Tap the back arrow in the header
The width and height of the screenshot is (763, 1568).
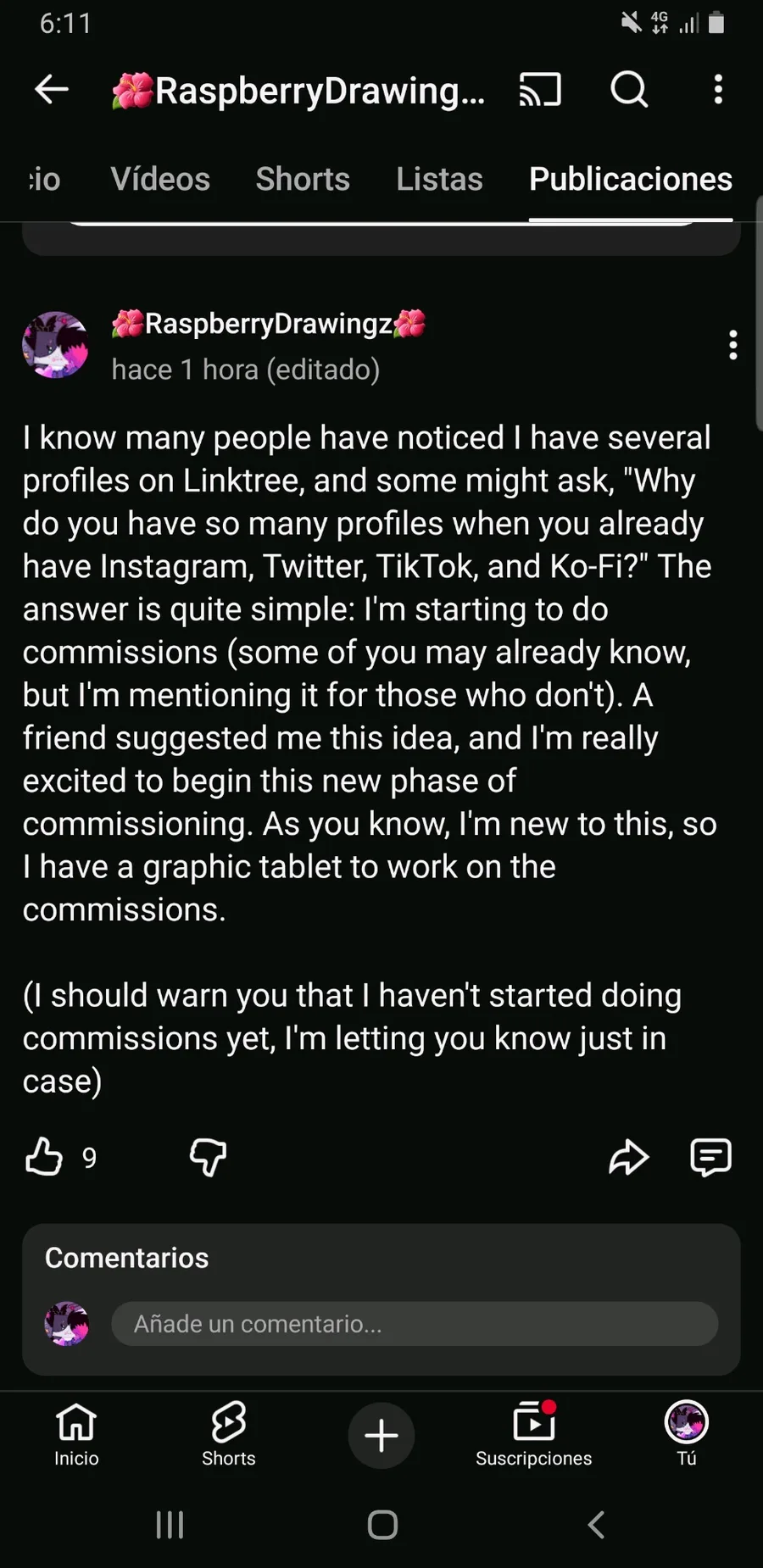(x=52, y=89)
